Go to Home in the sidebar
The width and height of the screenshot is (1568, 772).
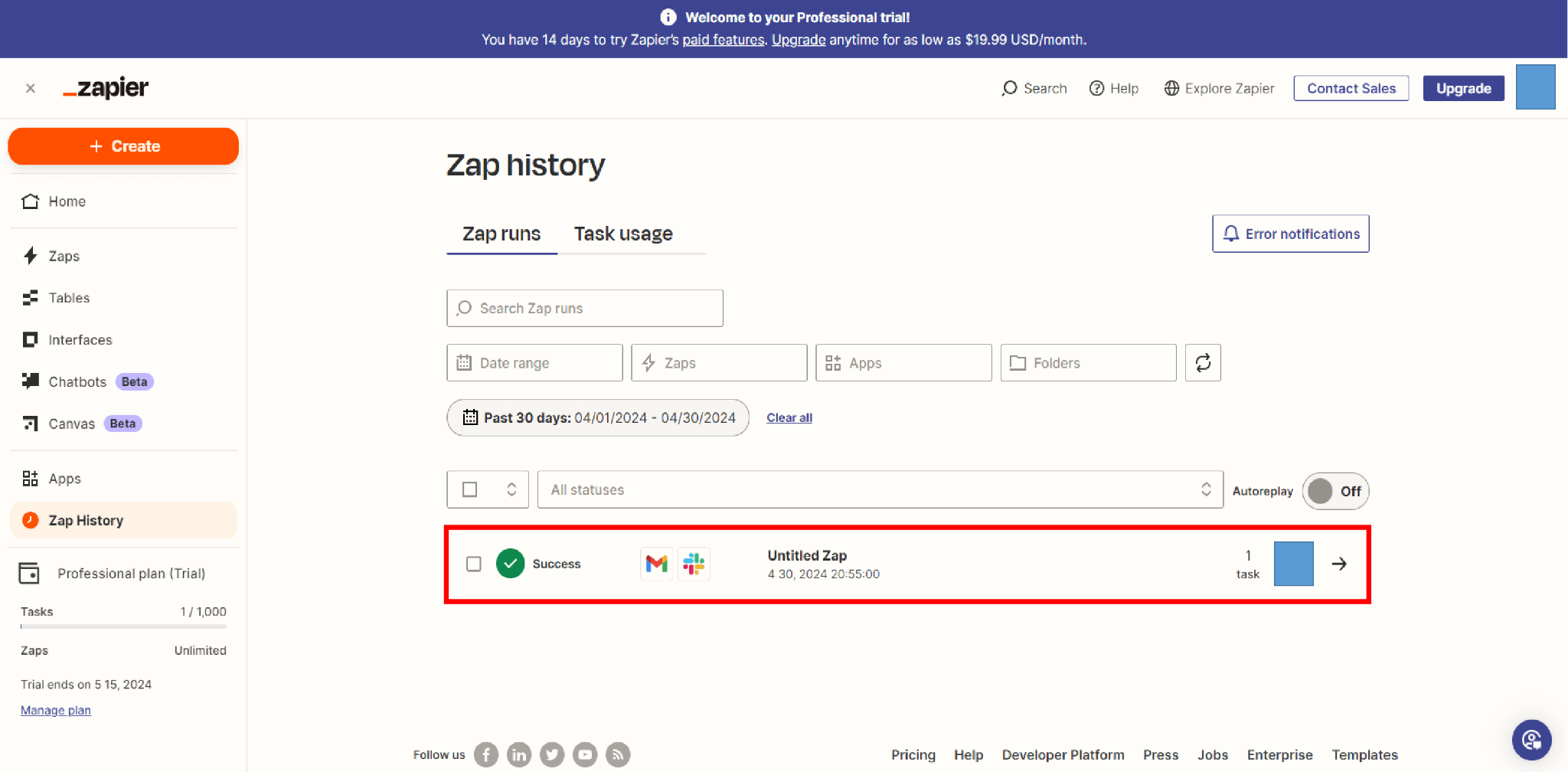(x=123, y=201)
